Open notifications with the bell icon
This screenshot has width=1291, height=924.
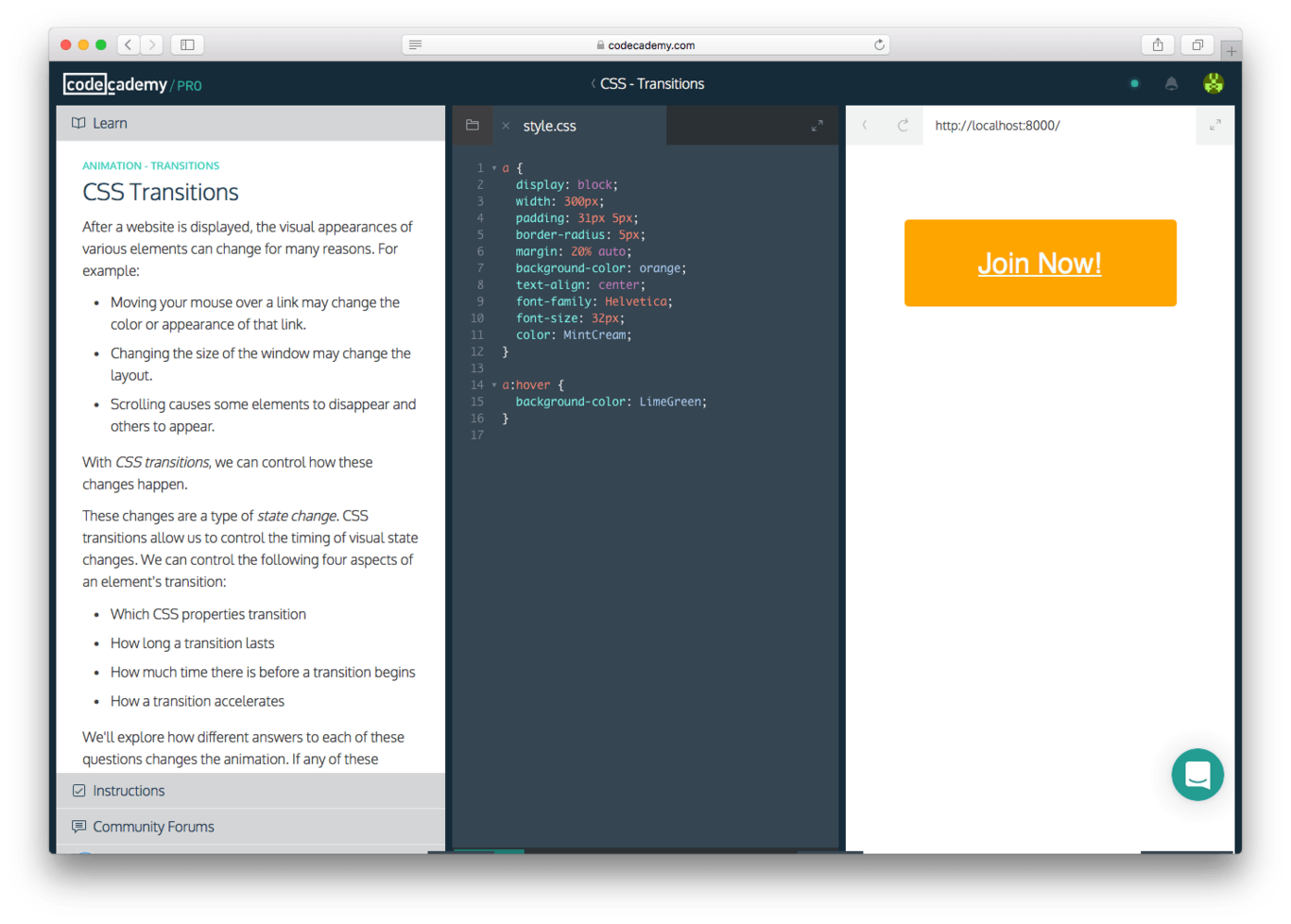pos(1172,83)
